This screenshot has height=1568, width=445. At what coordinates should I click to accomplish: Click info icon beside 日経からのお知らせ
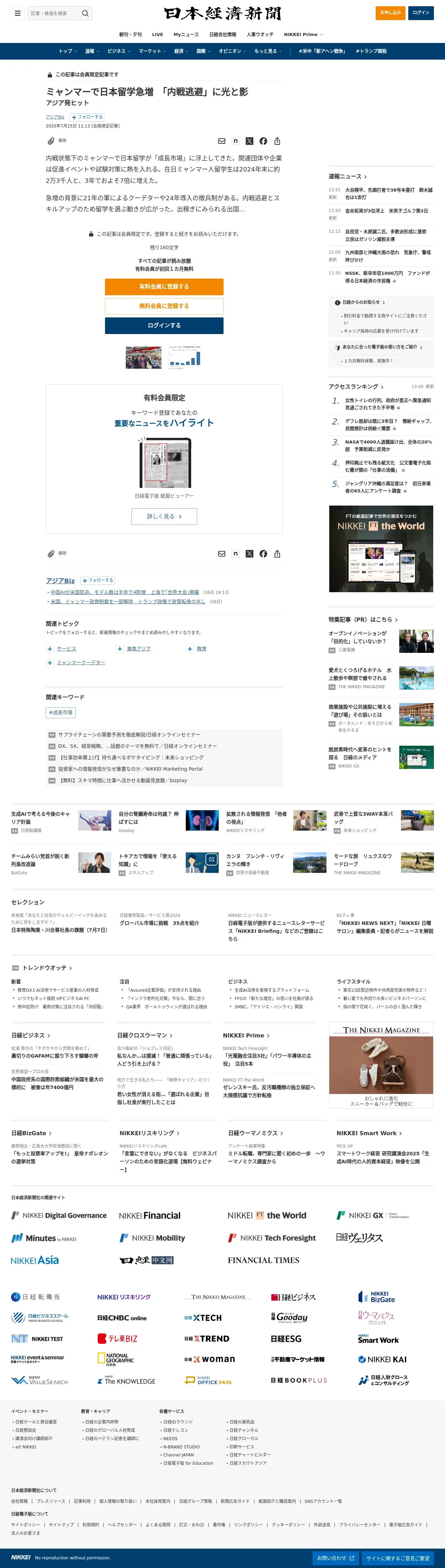coord(337,303)
